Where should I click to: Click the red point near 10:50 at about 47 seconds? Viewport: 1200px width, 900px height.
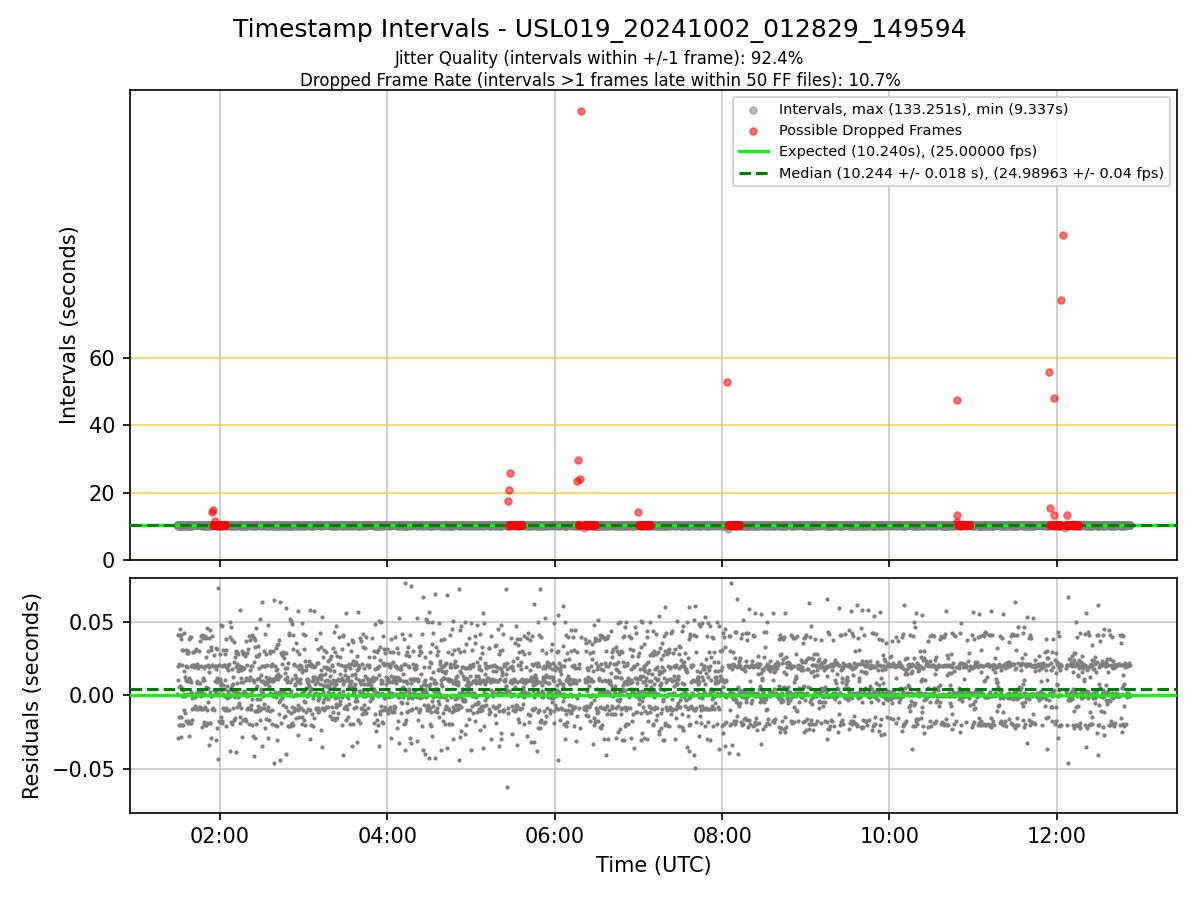point(957,400)
